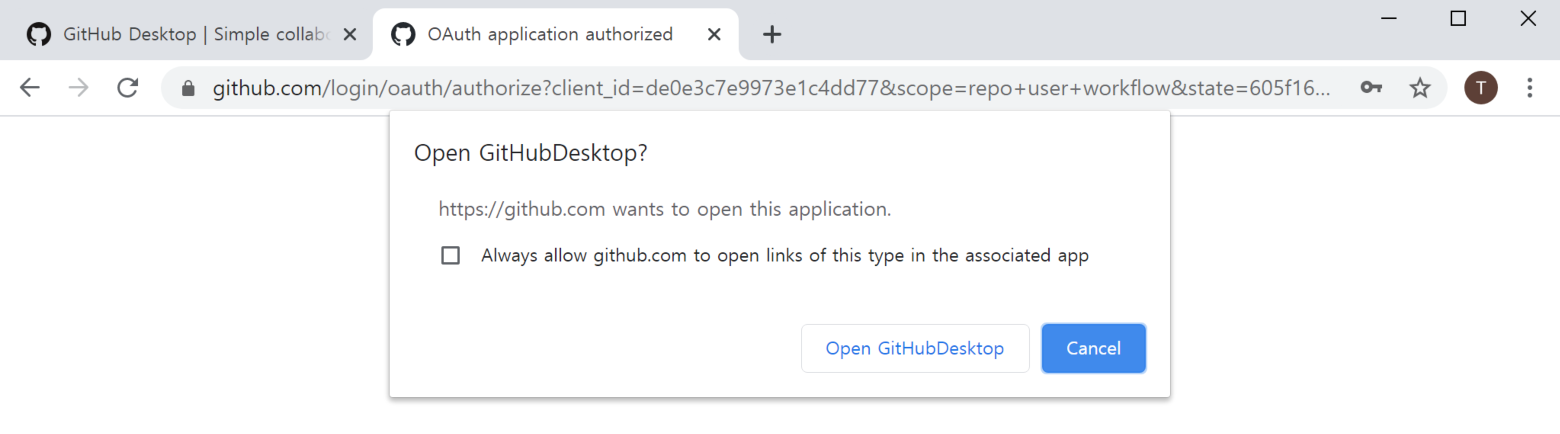Image resolution: width=1560 pixels, height=434 pixels.
Task: Click the forward navigation arrow
Action: (x=79, y=88)
